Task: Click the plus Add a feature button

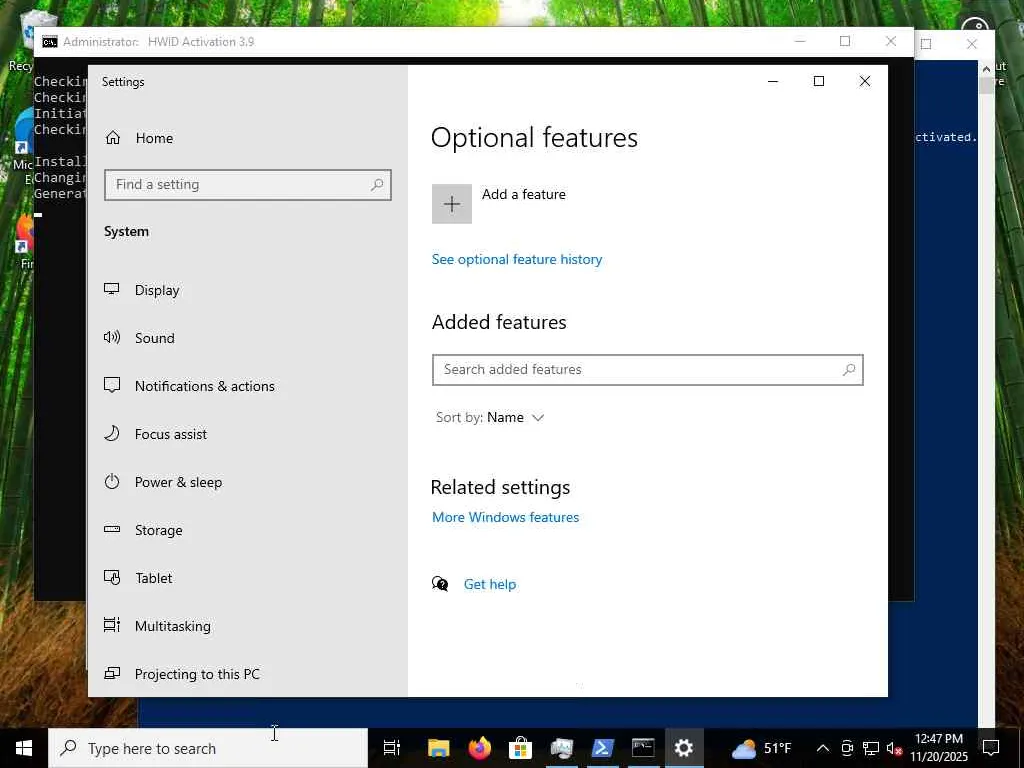Action: pos(452,204)
